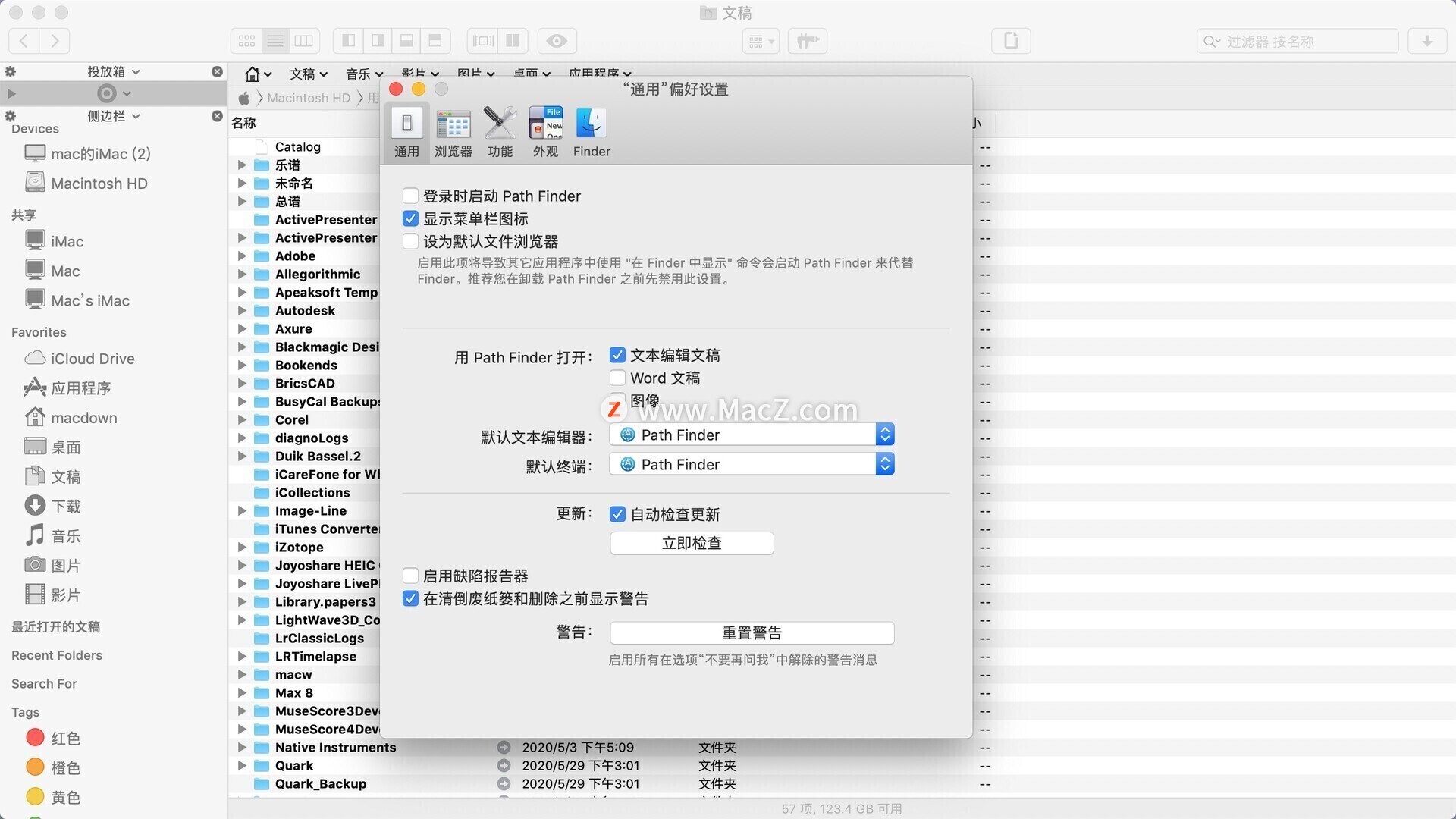1456x819 pixels.
Task: Open the home folder path menu
Action: pyautogui.click(x=257, y=74)
